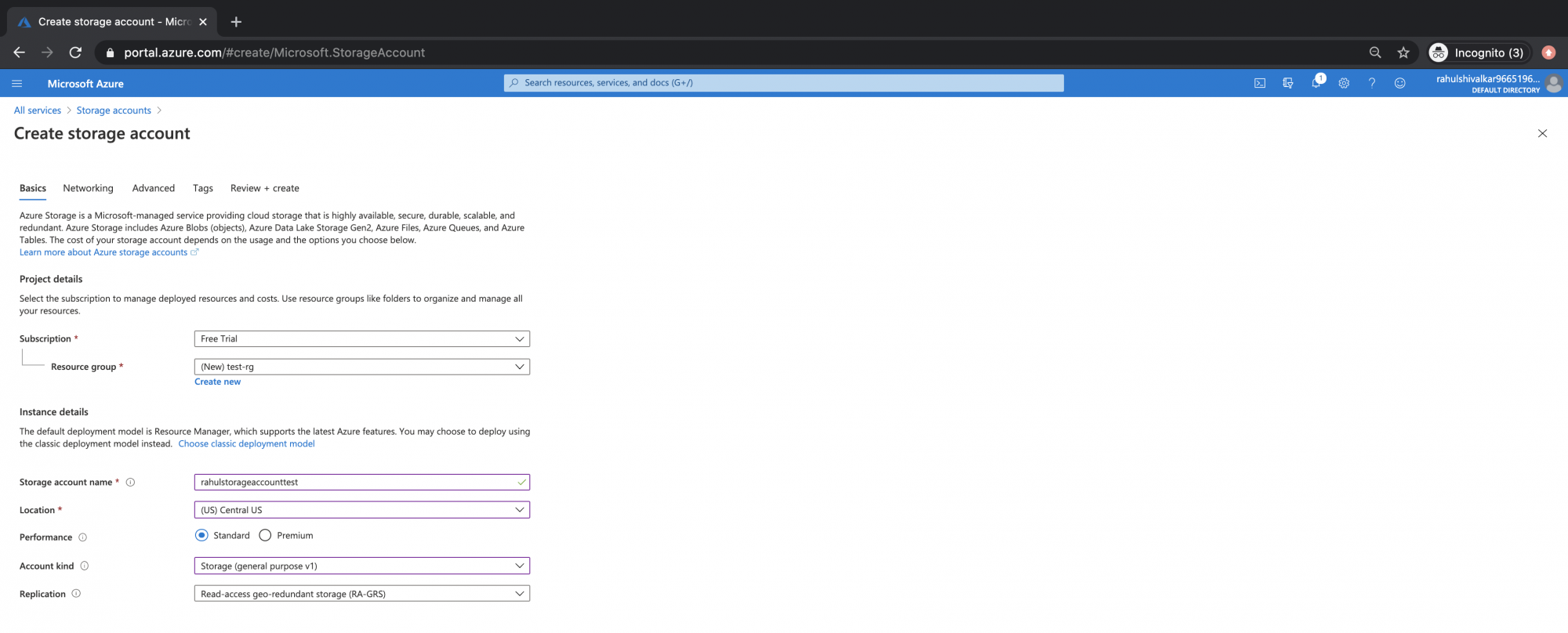Open the Help question mark icon
This screenshot has height=633, width=1568.
tap(1372, 83)
